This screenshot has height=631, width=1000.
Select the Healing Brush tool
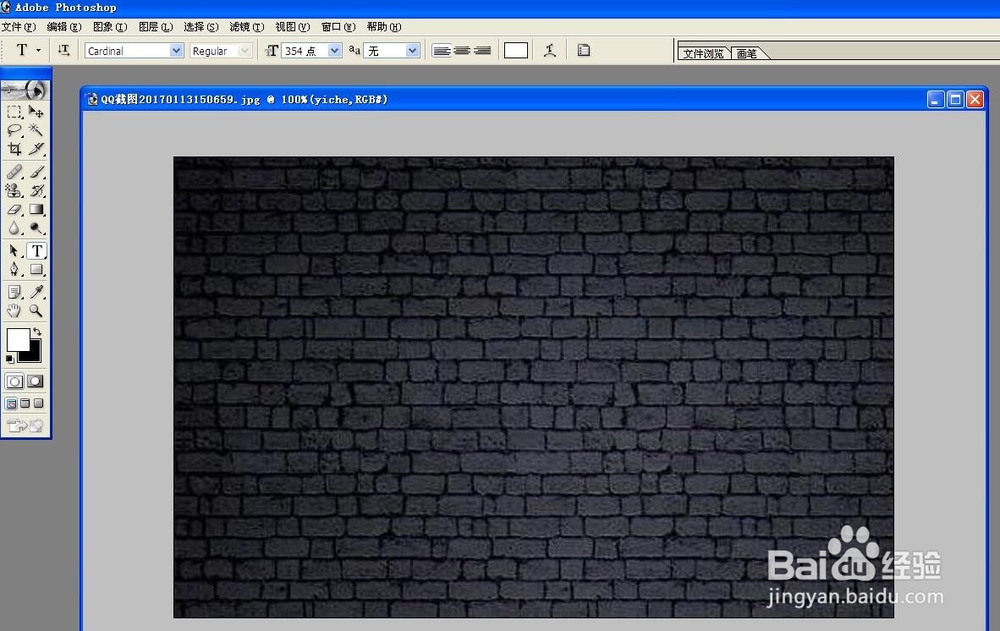pyautogui.click(x=14, y=172)
